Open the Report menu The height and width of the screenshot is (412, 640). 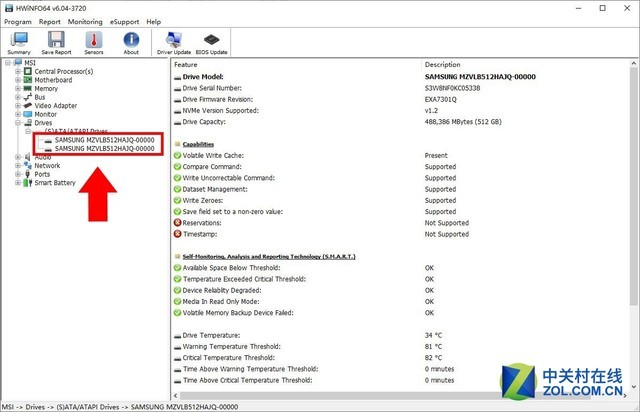pyautogui.click(x=49, y=22)
